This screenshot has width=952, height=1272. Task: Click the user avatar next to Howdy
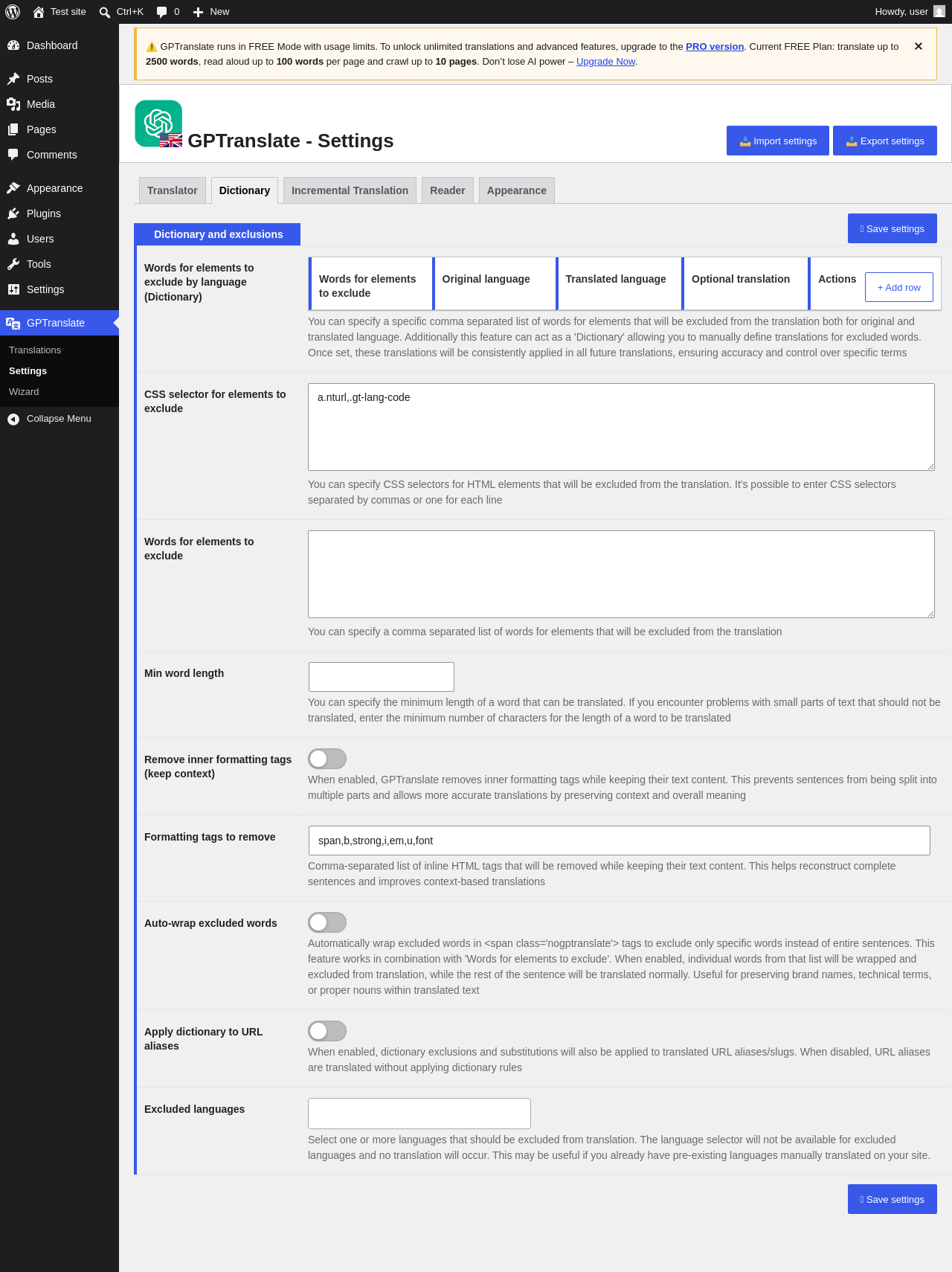939,11
